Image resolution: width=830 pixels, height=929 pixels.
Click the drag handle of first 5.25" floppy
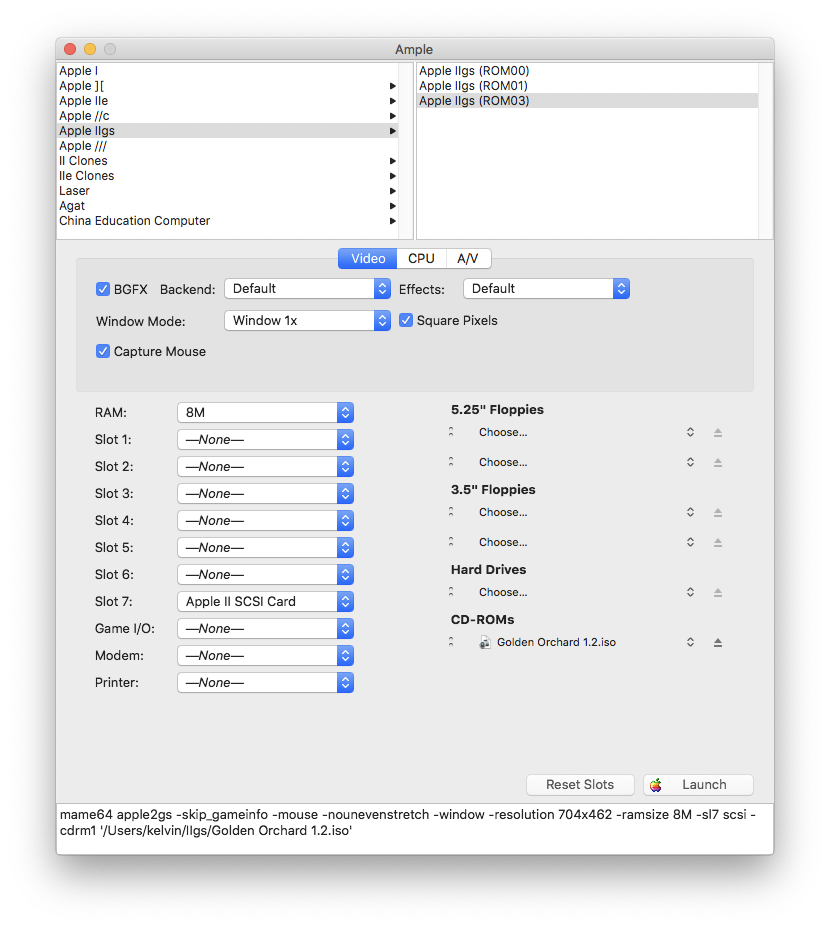click(x=451, y=433)
